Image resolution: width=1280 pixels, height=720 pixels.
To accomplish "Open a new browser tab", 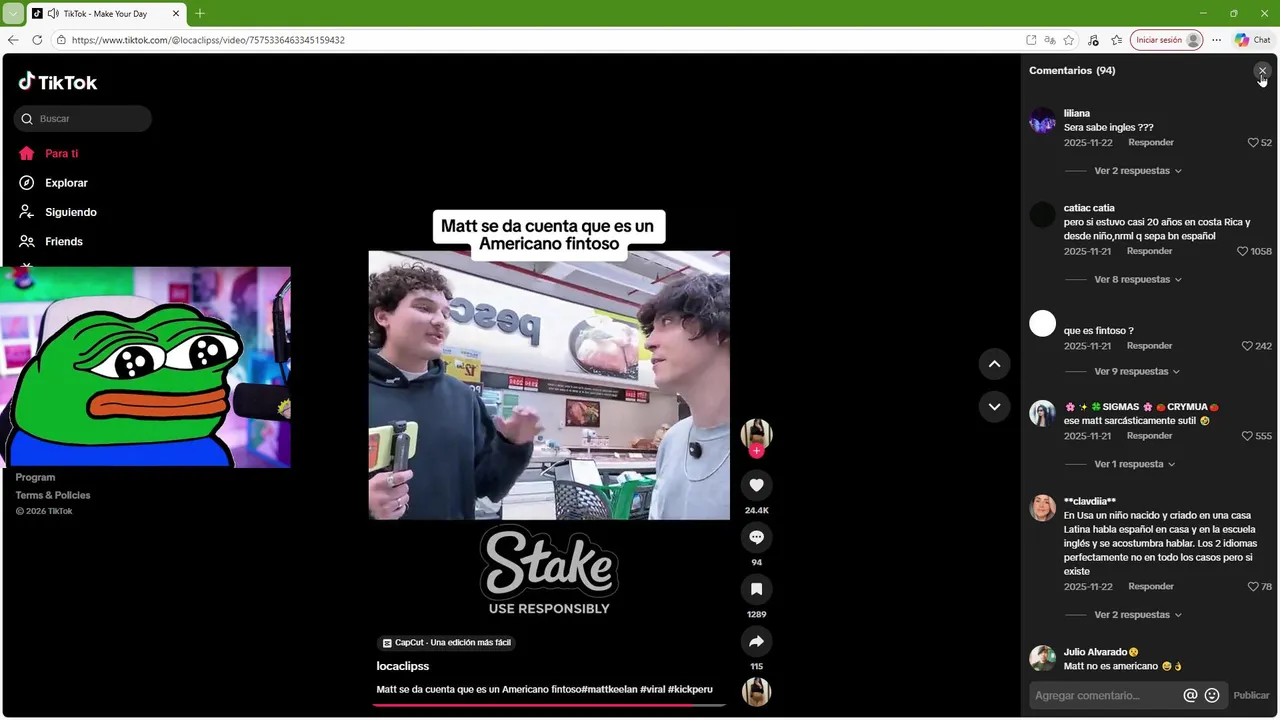I will 199,13.
